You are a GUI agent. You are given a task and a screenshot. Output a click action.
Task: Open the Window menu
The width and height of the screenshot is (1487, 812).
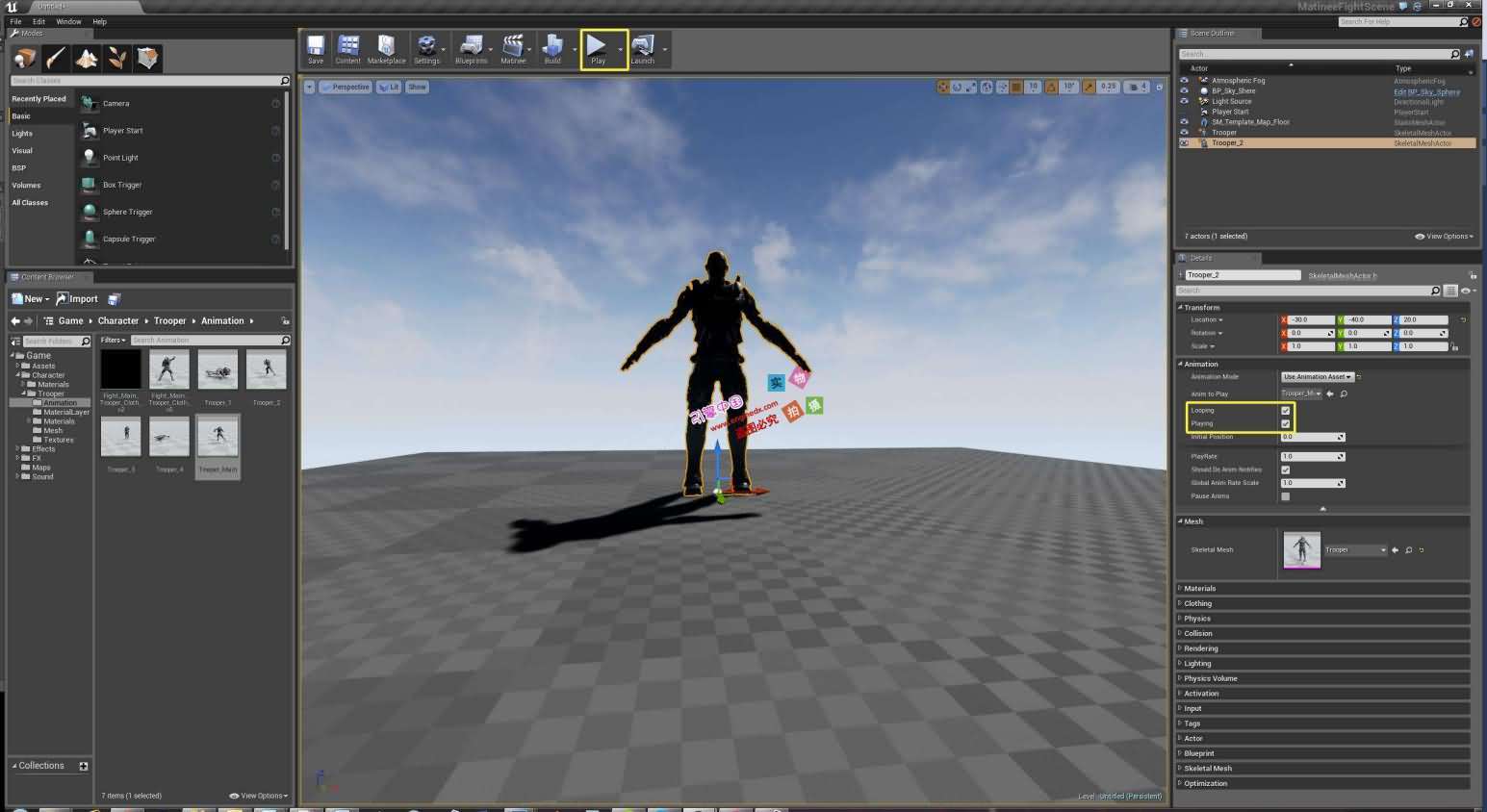[x=68, y=21]
